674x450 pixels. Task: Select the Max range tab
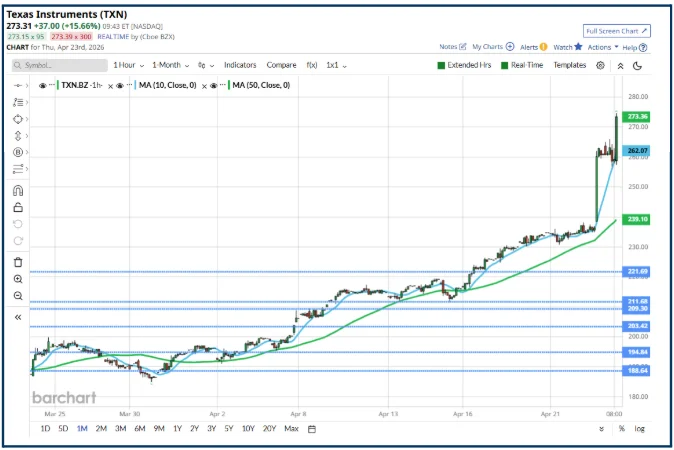[x=291, y=429]
